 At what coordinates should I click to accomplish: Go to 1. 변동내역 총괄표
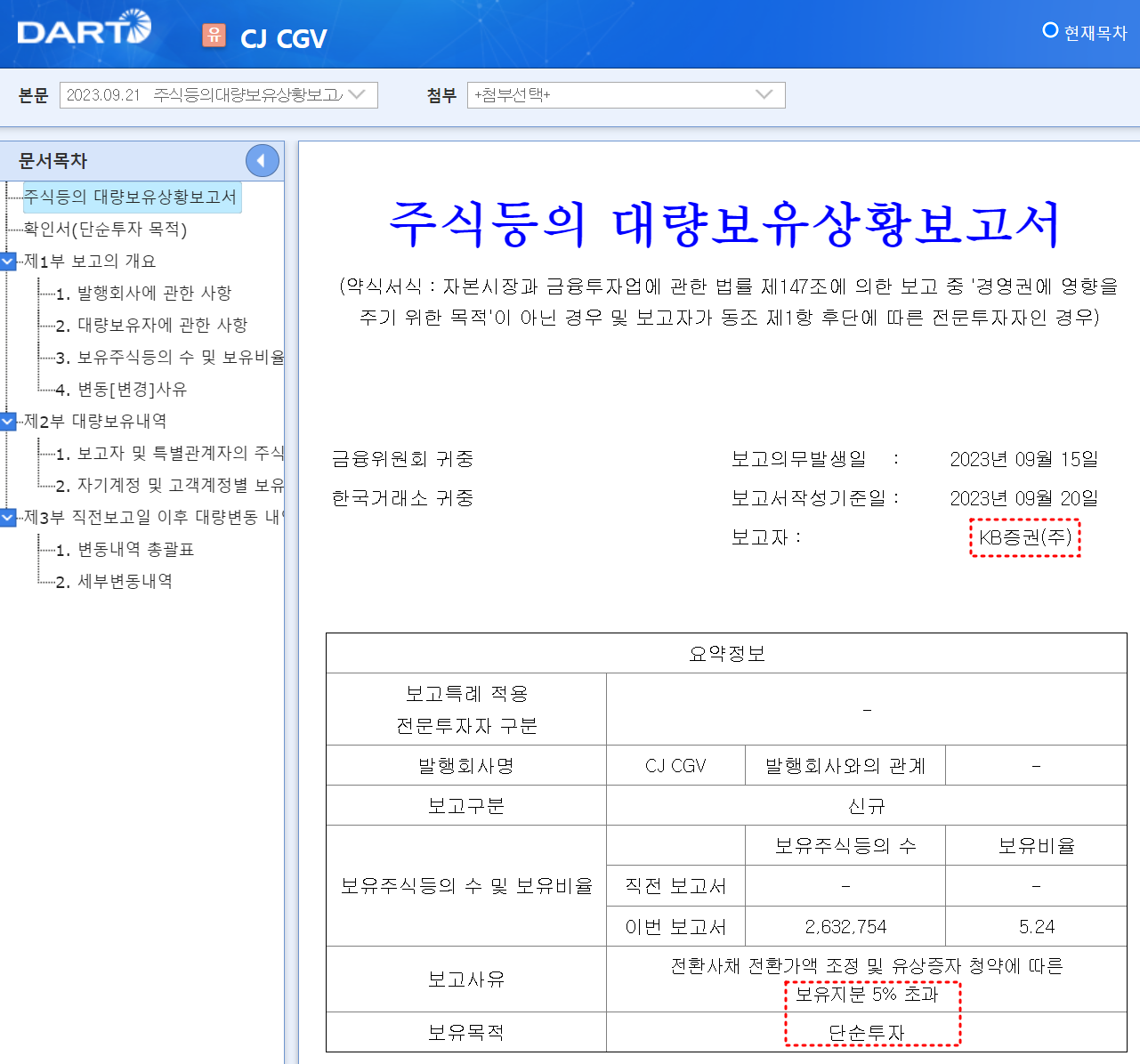click(125, 550)
